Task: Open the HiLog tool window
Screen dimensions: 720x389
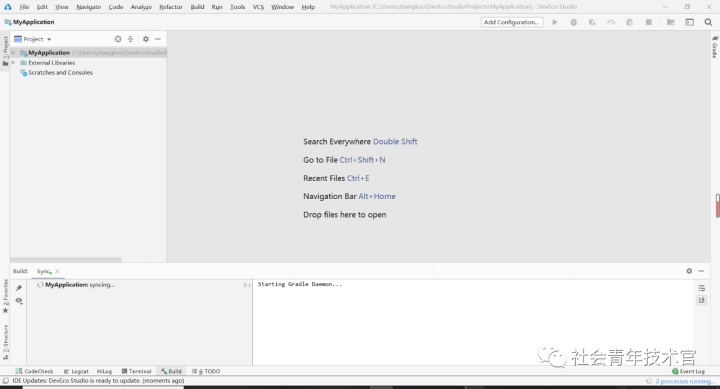Action: pyautogui.click(x=104, y=371)
